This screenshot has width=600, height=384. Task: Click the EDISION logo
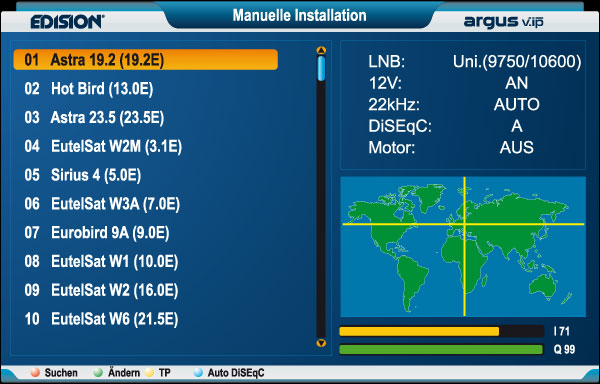coord(67,22)
